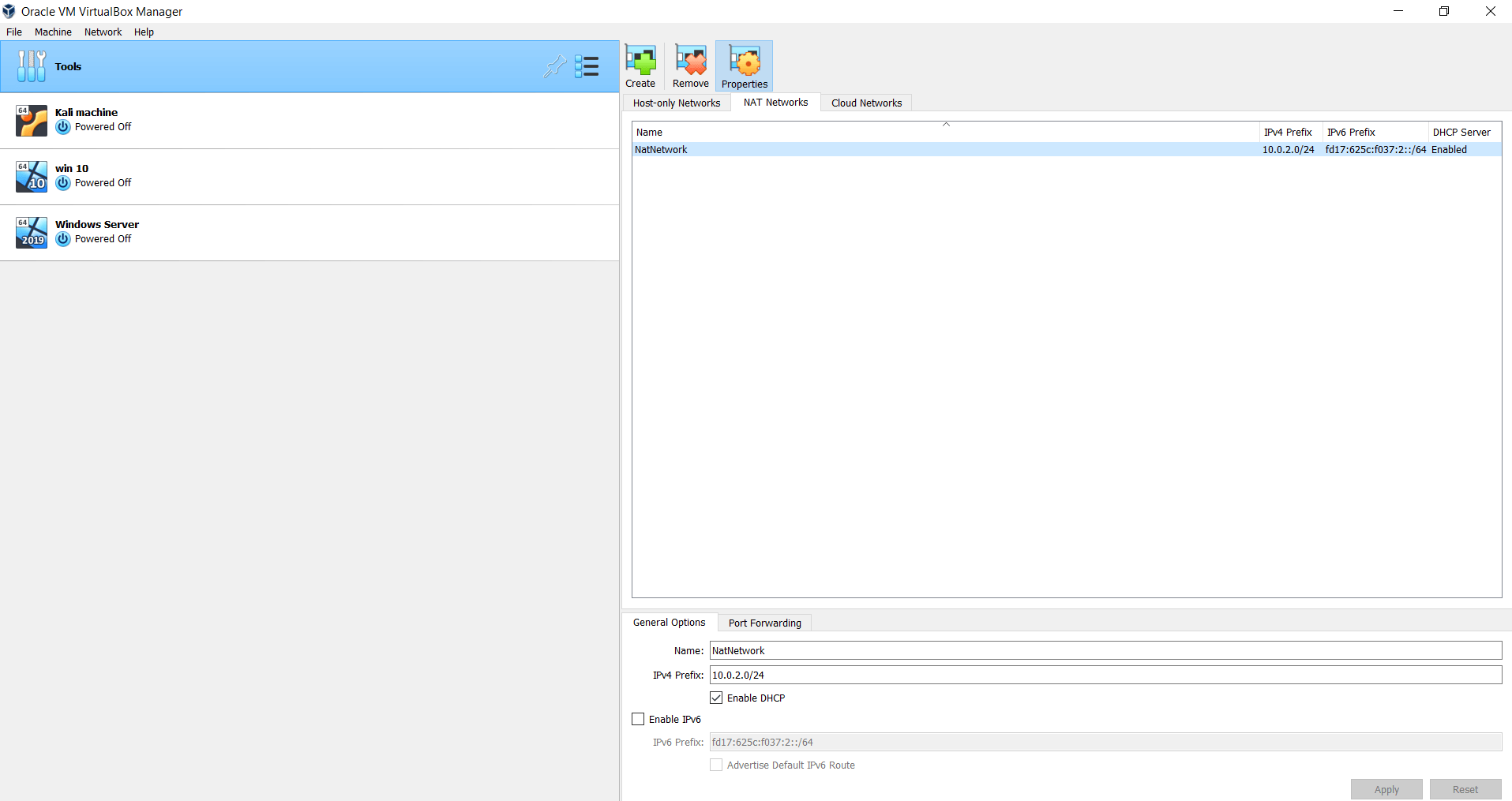Click the Apply button
Image resolution: width=1512 pixels, height=801 pixels.
[1386, 789]
